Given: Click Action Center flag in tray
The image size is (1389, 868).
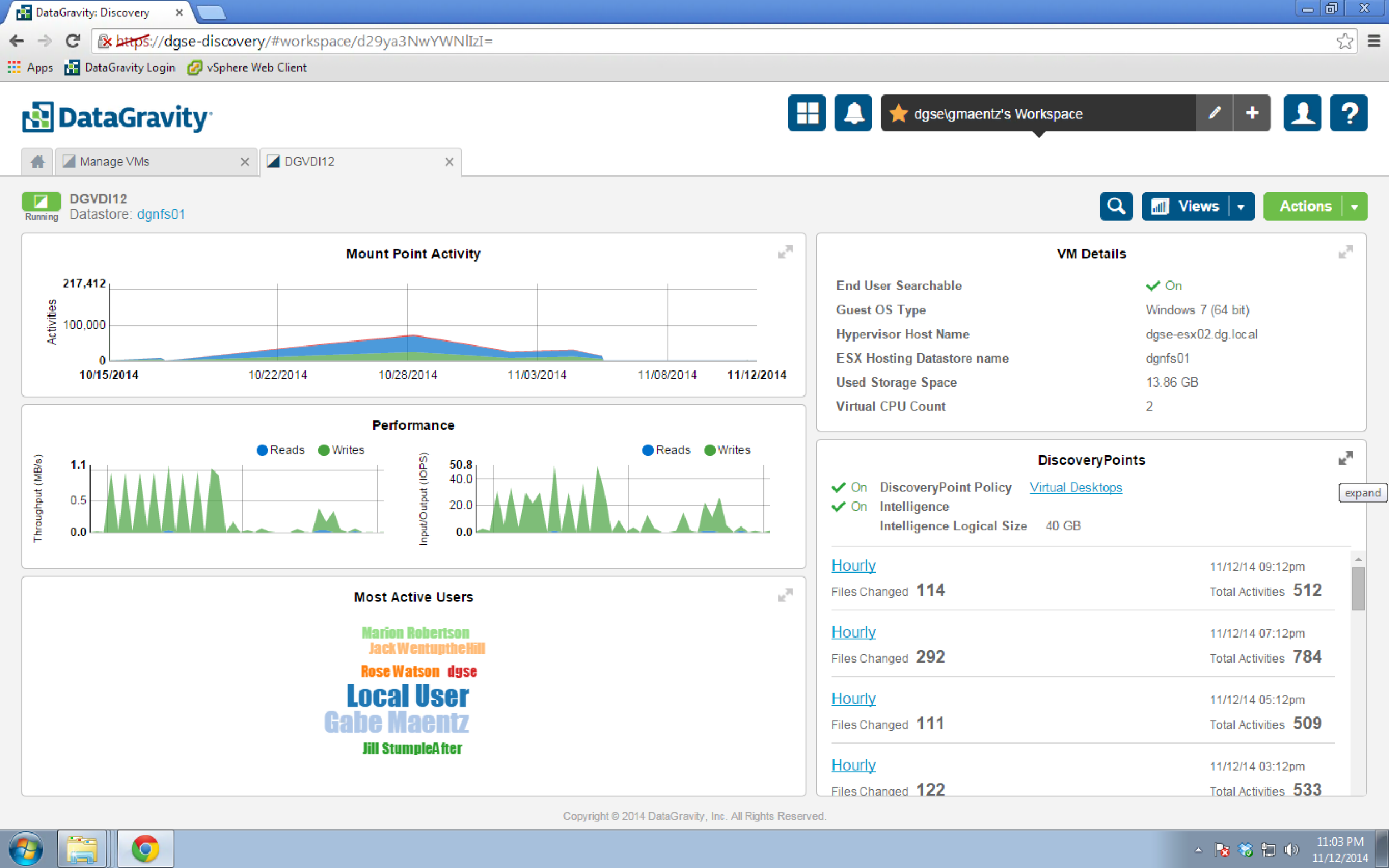Looking at the screenshot, I should coord(1221,849).
